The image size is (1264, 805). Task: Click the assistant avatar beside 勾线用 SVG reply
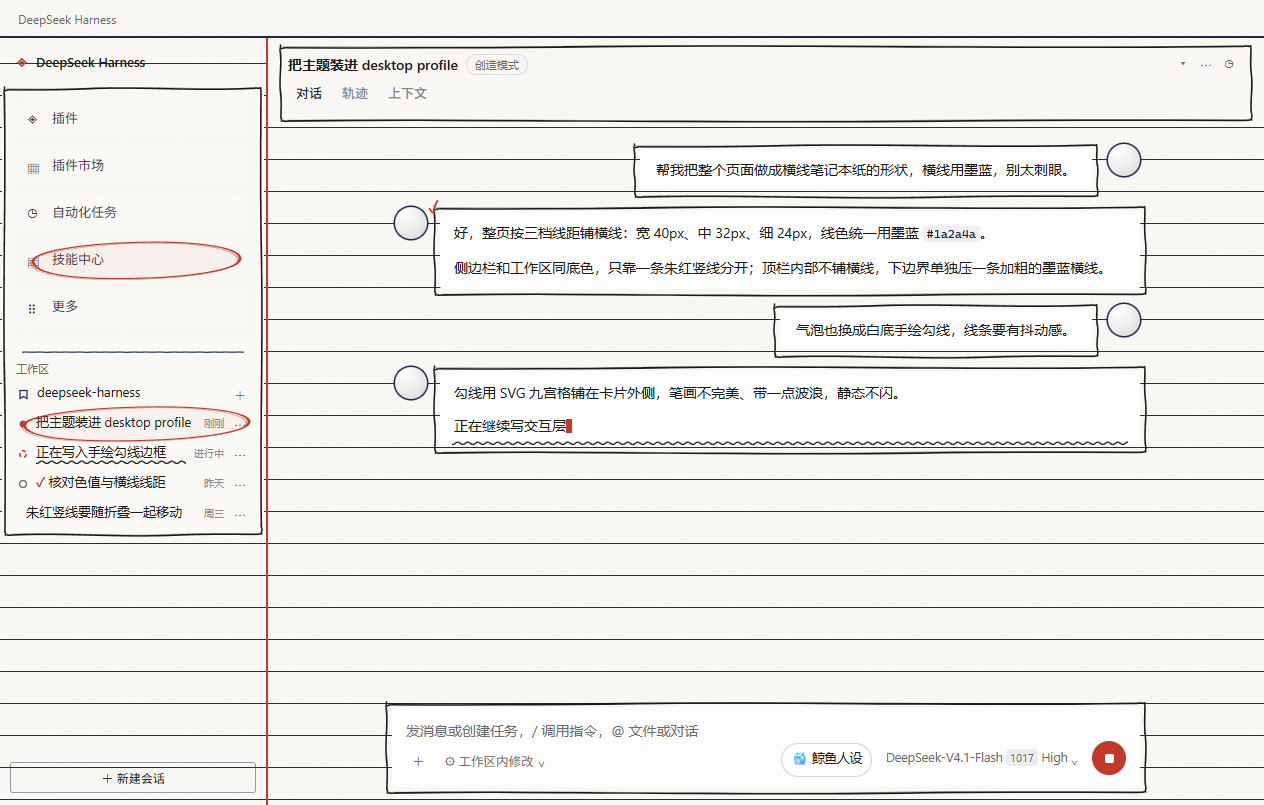click(x=411, y=383)
